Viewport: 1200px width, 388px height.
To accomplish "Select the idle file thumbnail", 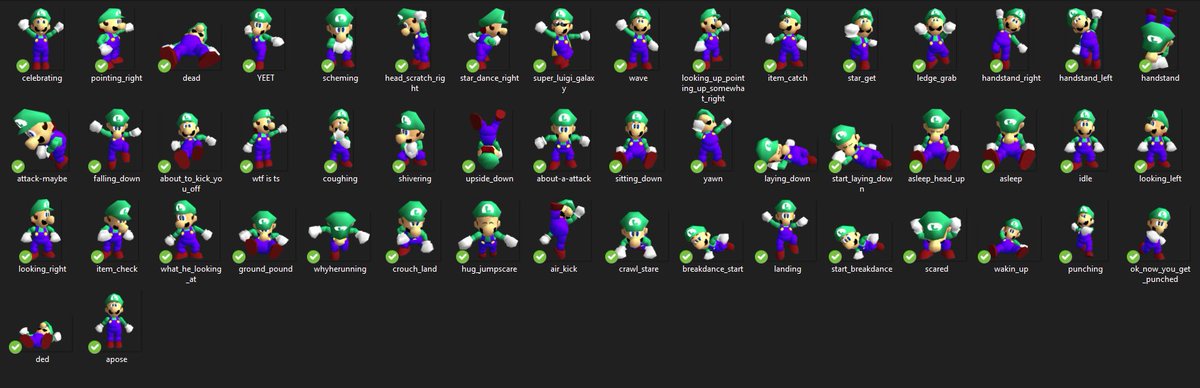I will click(x=1085, y=139).
